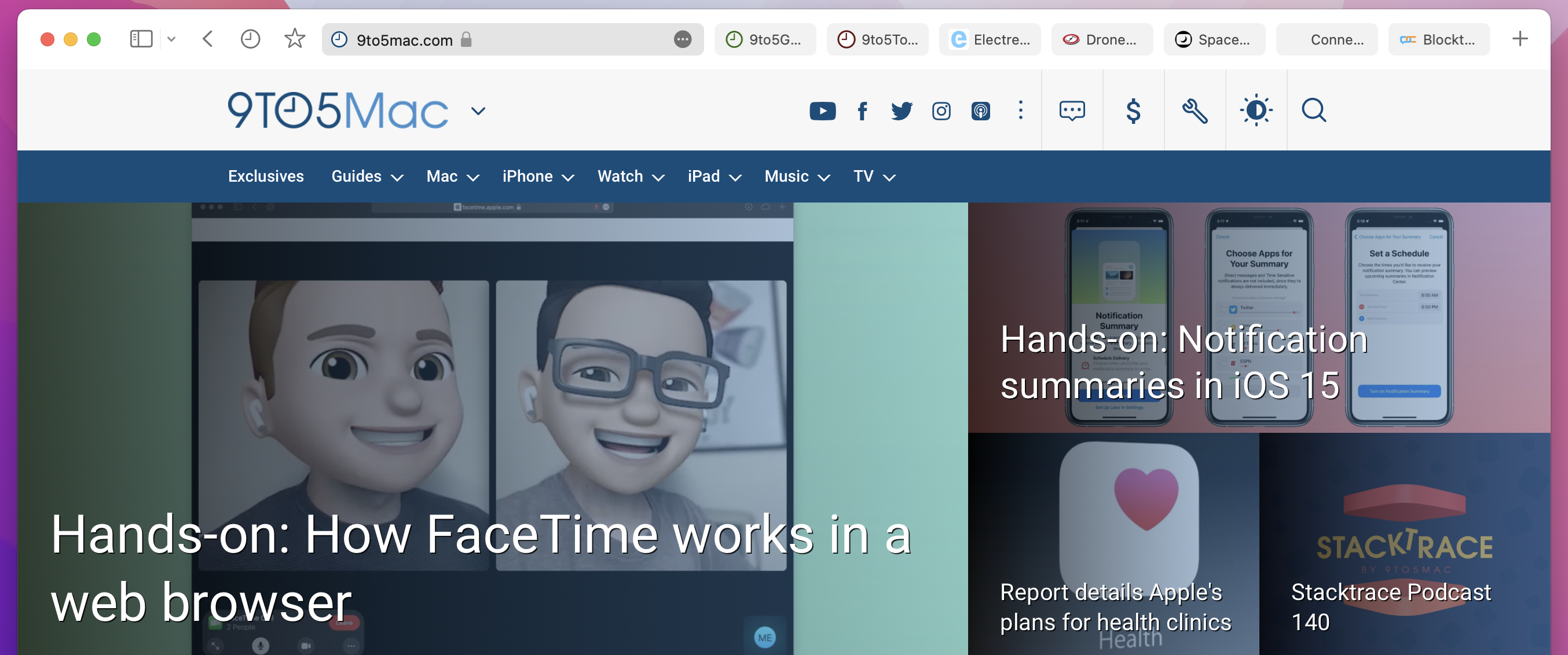Switch to the 9to5Toys tab
This screenshot has width=1568, height=655.
click(x=877, y=39)
